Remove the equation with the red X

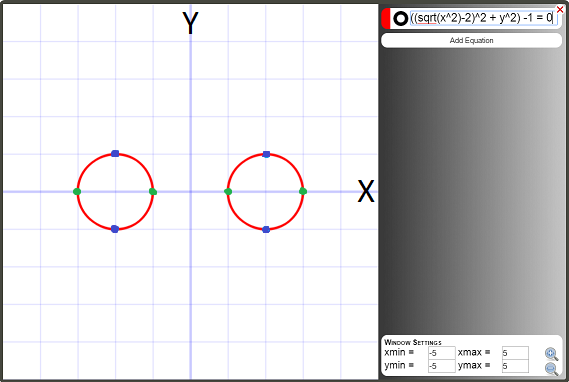[560, 10]
